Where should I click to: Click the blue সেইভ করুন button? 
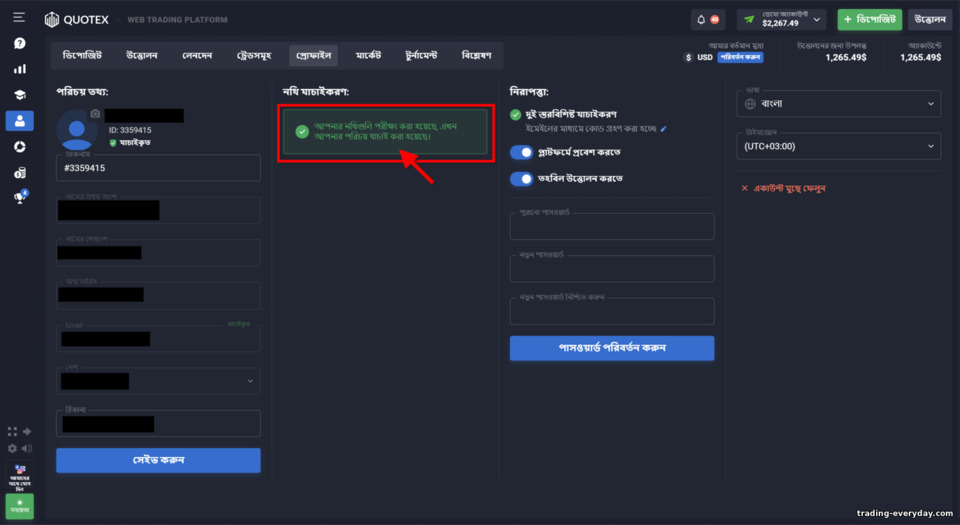pyautogui.click(x=158, y=460)
